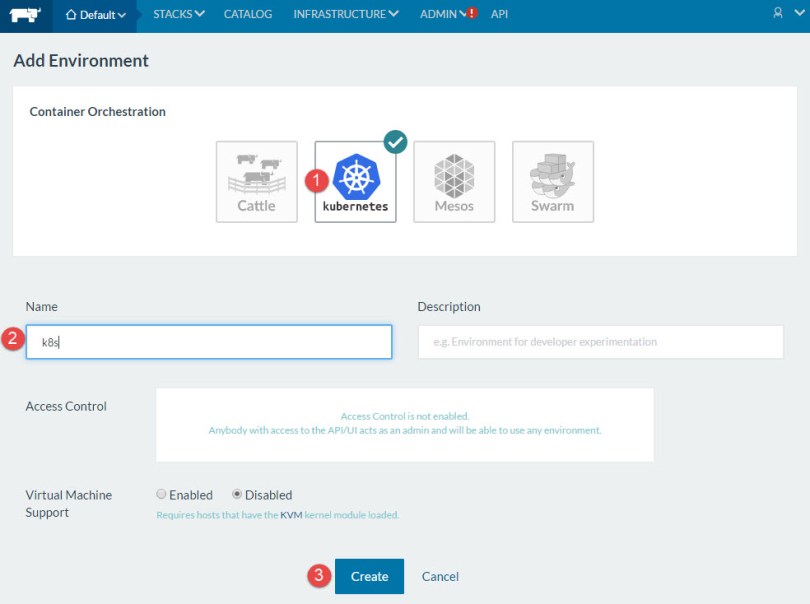Open the API menu item

point(500,14)
